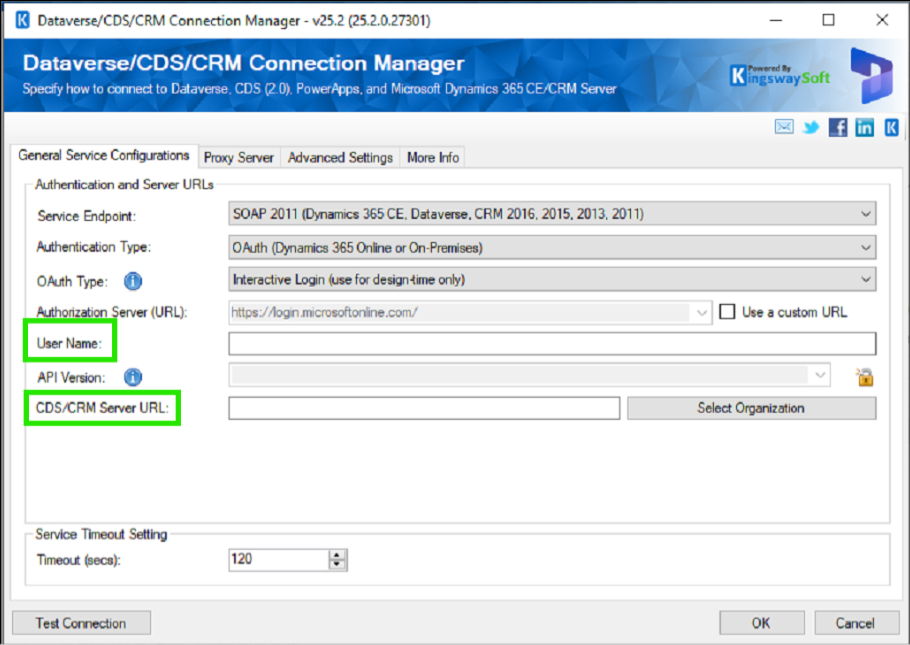910x645 pixels.
Task: Click the Select Organization button
Action: (752, 408)
